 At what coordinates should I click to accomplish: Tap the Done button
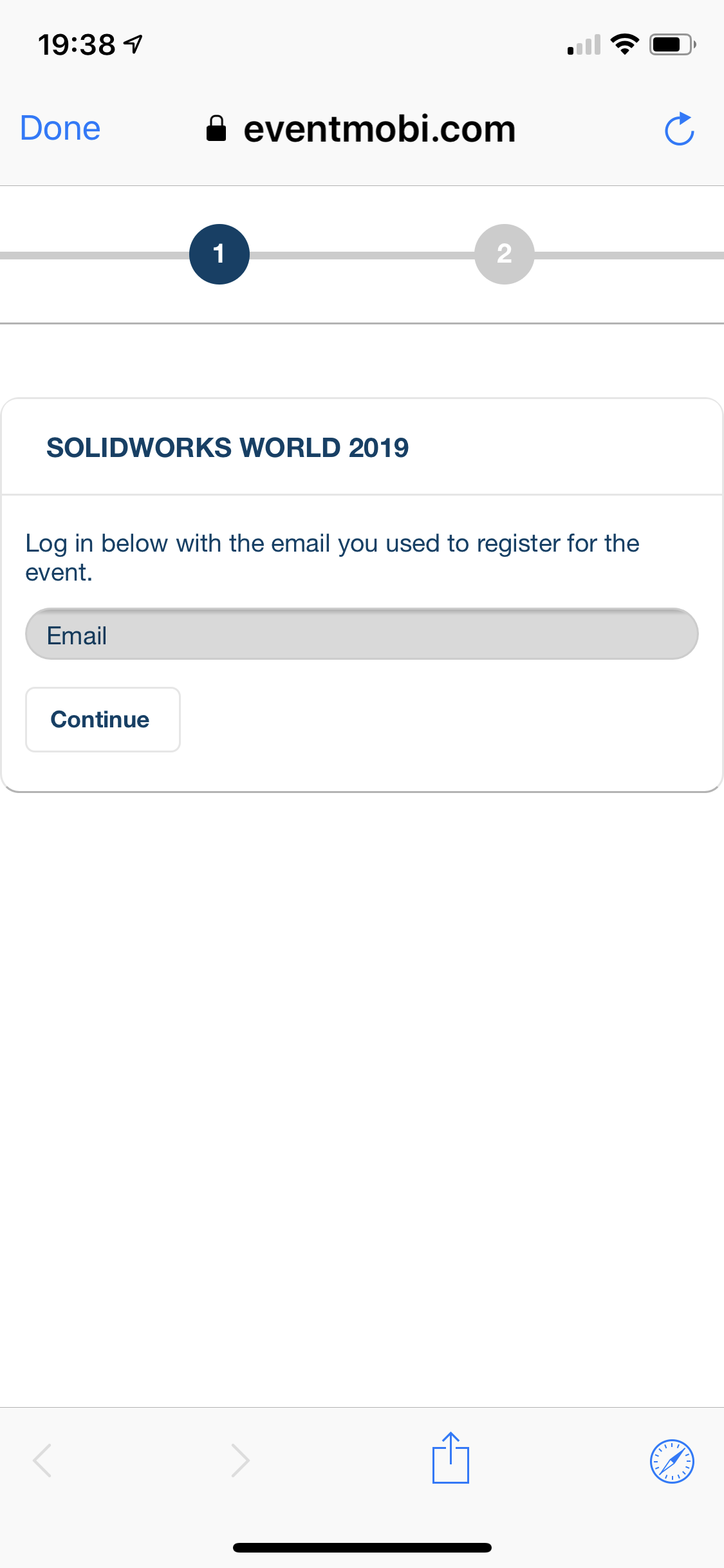(x=60, y=128)
